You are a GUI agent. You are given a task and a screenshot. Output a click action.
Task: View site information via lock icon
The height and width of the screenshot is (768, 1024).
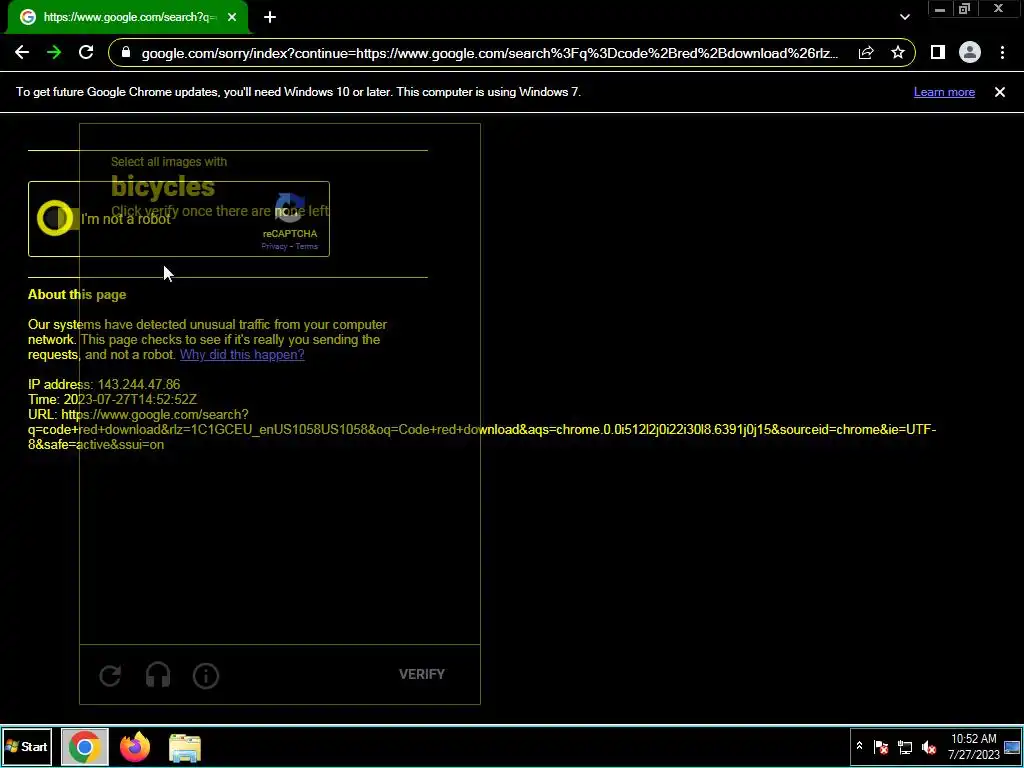coord(127,53)
